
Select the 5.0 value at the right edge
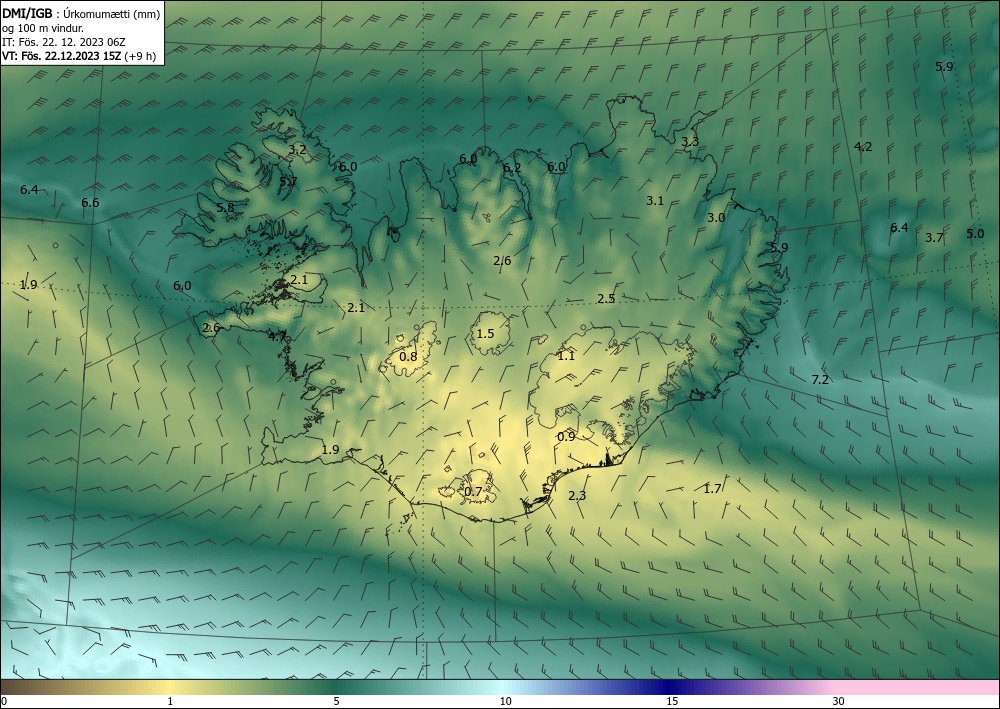coord(975,233)
